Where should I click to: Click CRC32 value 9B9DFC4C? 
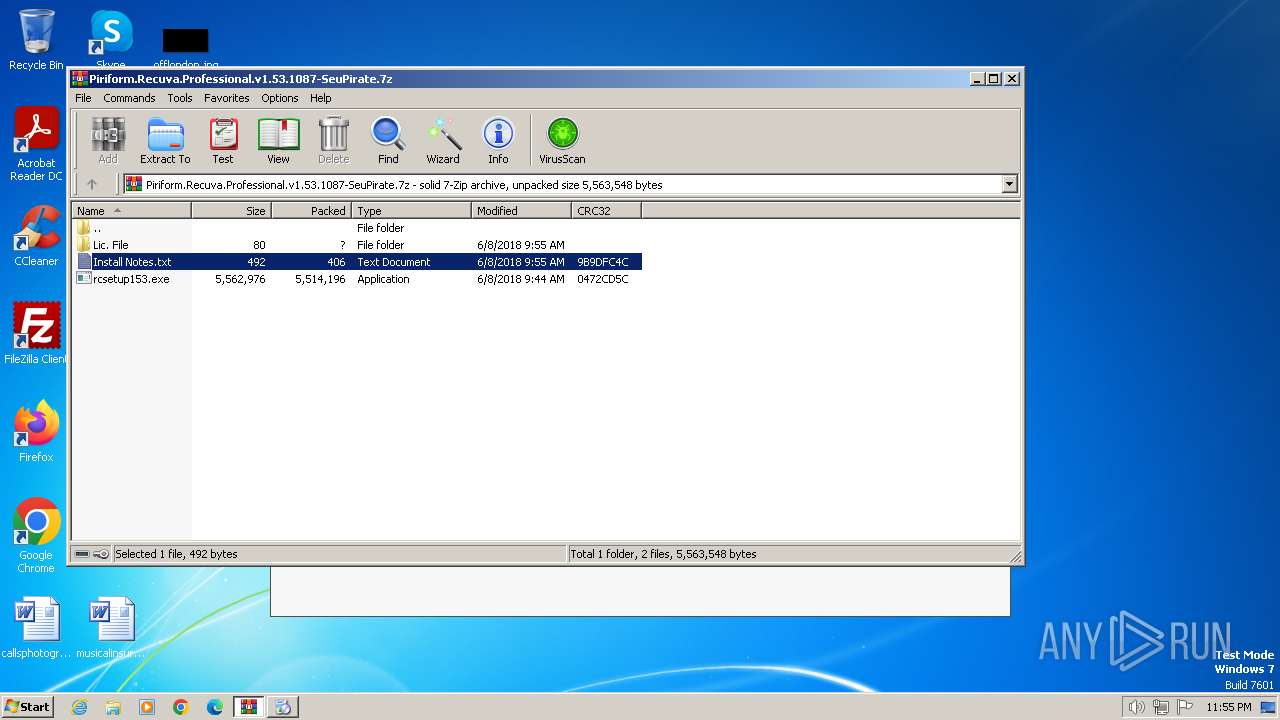(x=603, y=262)
